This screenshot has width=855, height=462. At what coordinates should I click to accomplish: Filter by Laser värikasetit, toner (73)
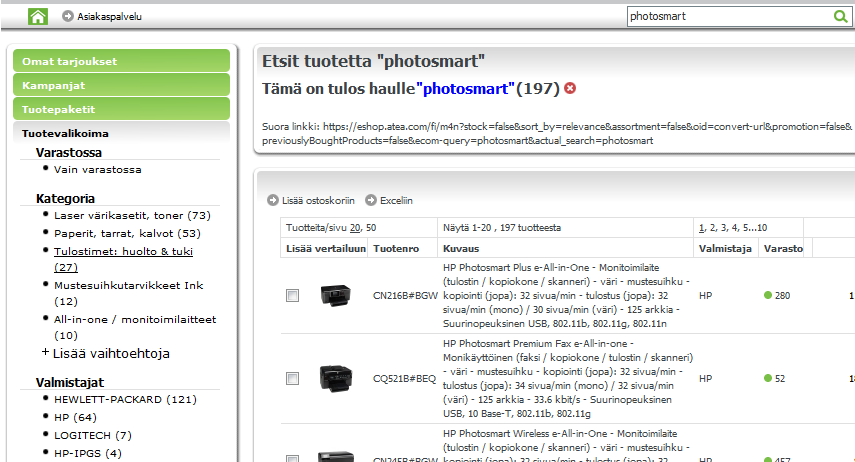click(132, 215)
